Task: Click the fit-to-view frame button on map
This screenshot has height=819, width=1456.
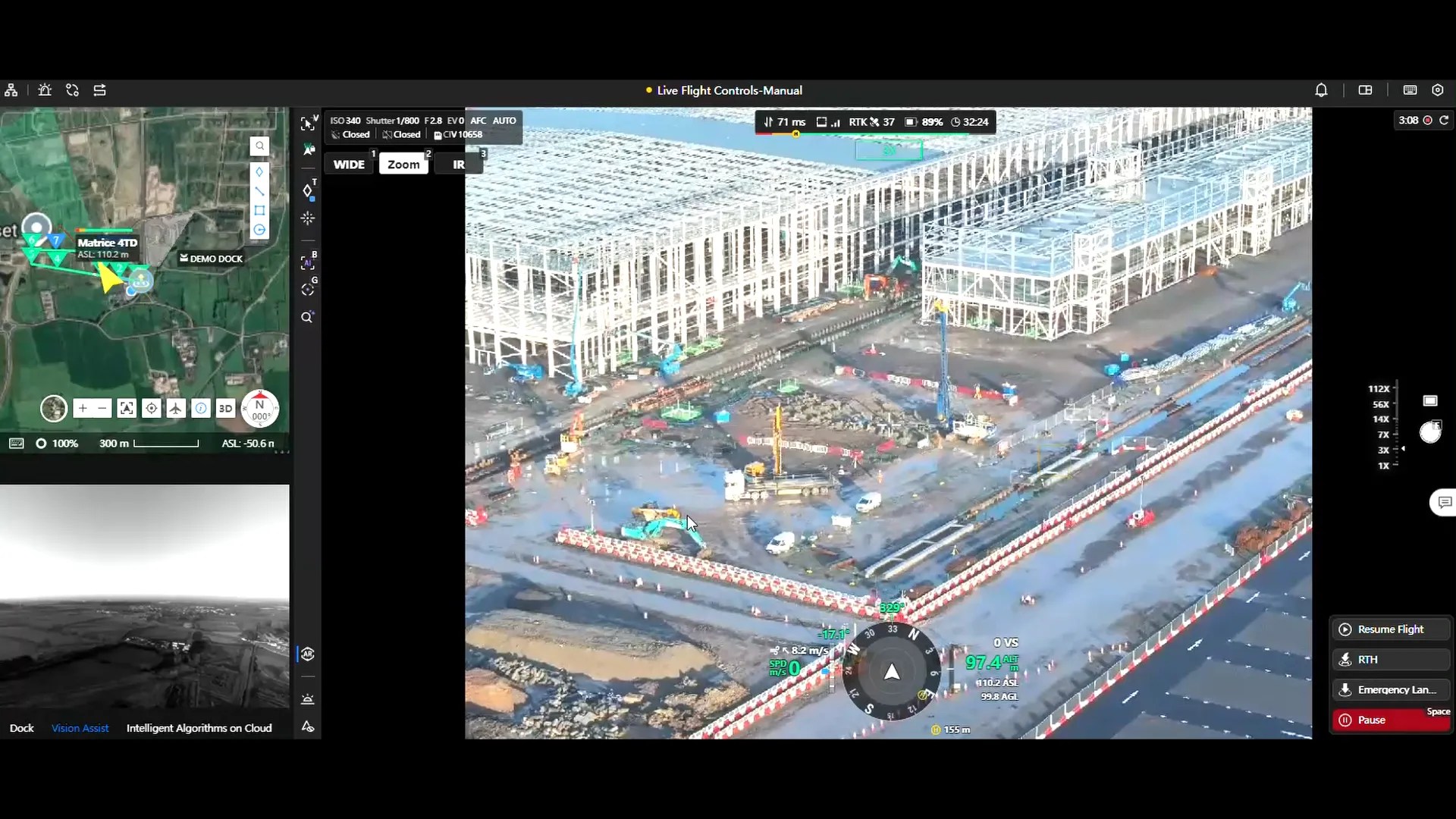Action: pyautogui.click(x=127, y=409)
